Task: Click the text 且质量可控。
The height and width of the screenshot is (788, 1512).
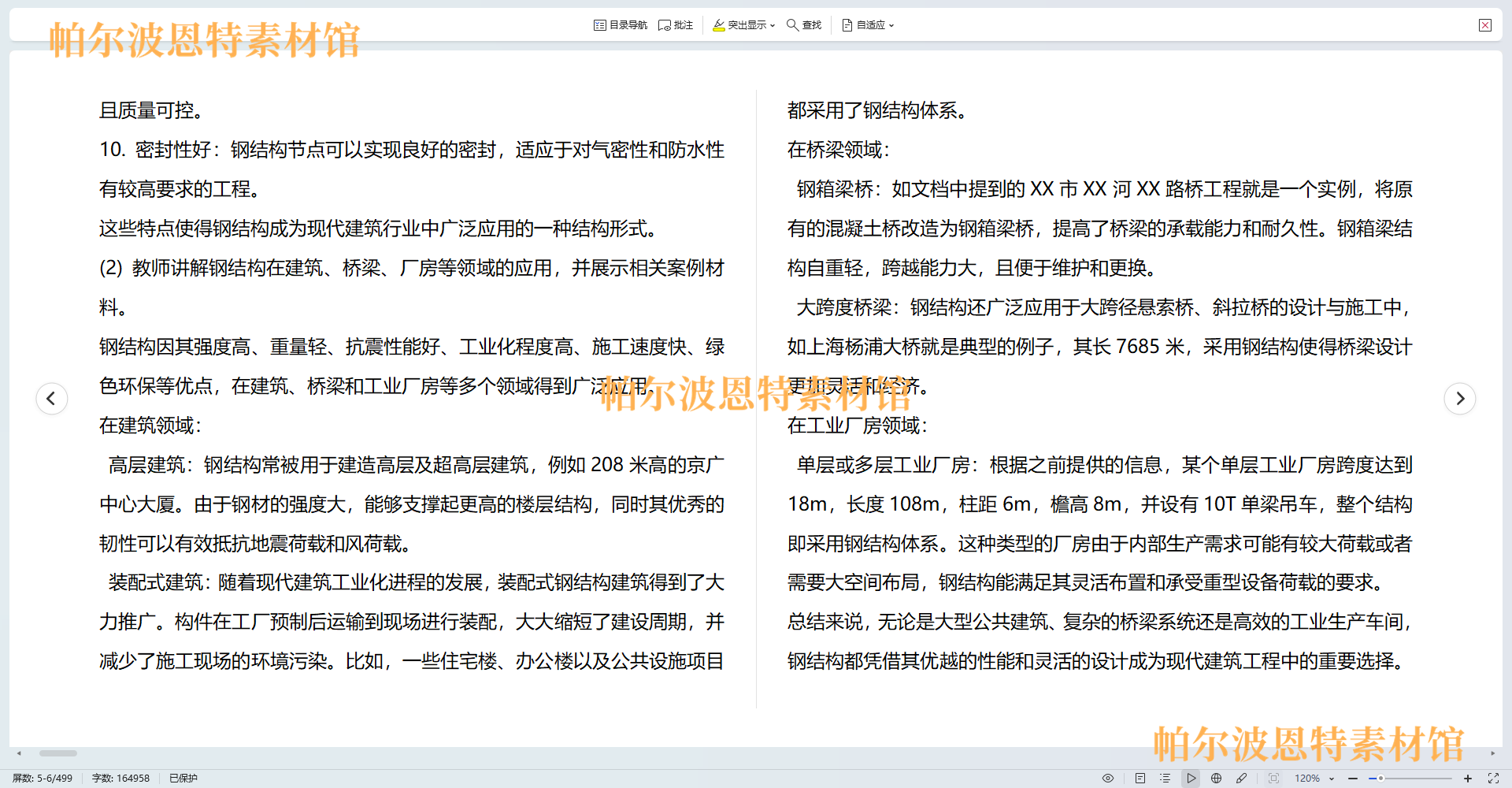Action: 152,110
